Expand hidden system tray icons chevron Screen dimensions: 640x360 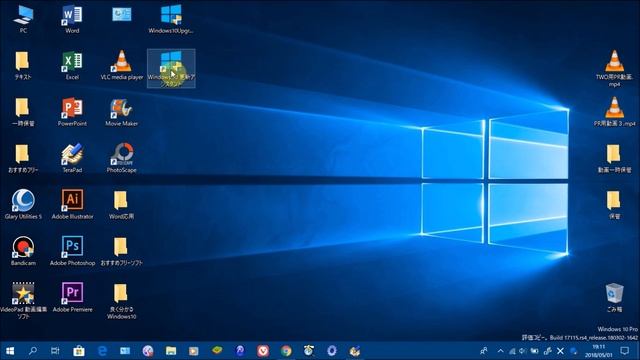[x=500, y=351]
